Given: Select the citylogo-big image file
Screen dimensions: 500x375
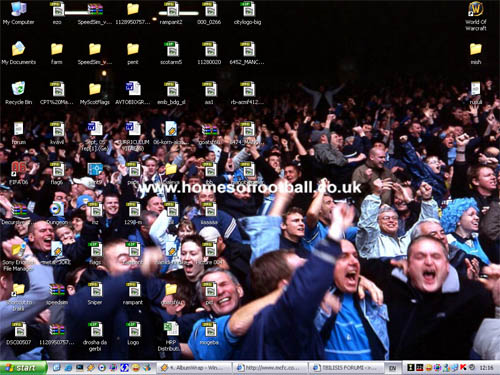Looking at the screenshot, I should (247, 13).
